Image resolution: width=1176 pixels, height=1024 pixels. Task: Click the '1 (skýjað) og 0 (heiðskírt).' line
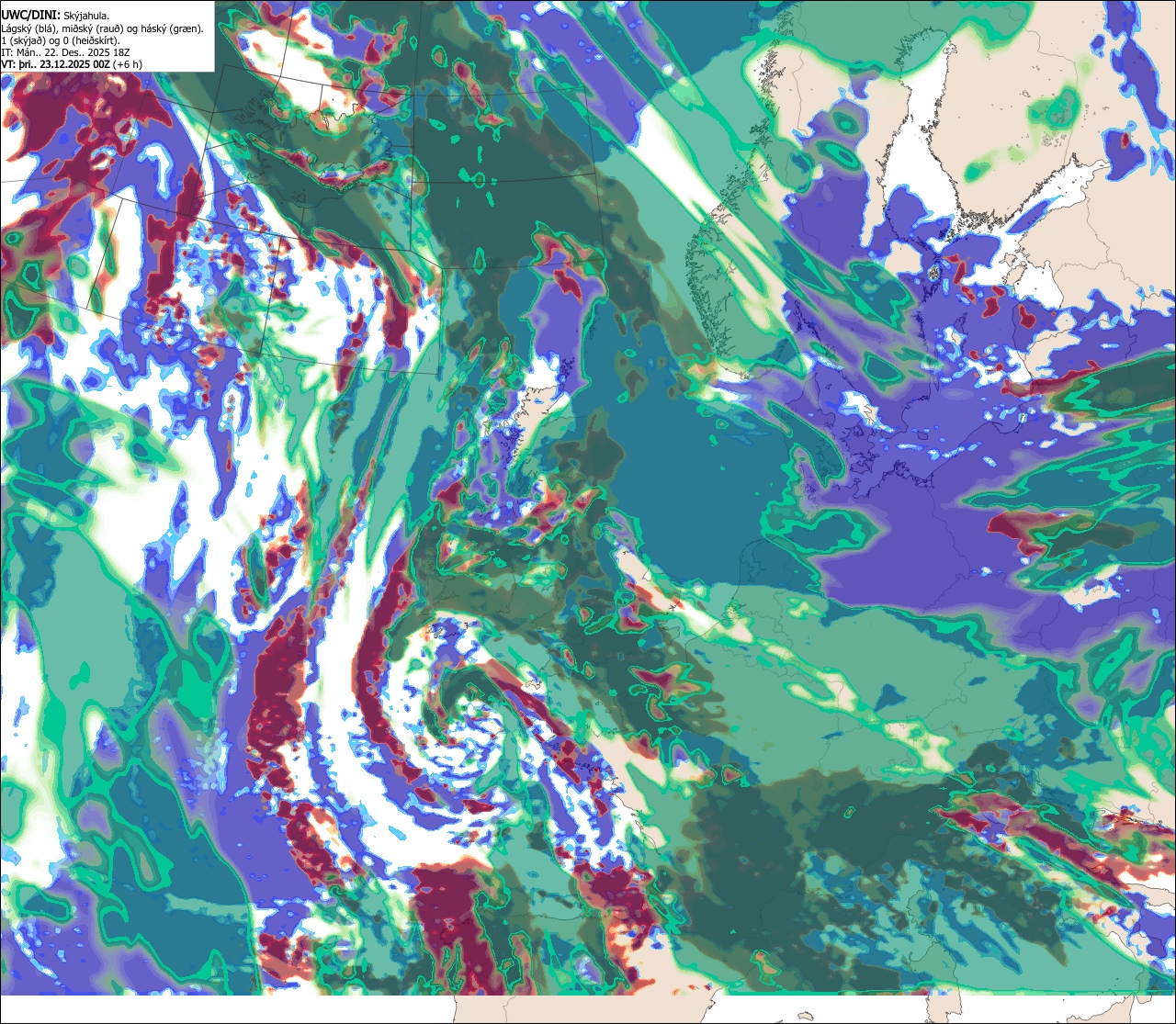[61, 40]
